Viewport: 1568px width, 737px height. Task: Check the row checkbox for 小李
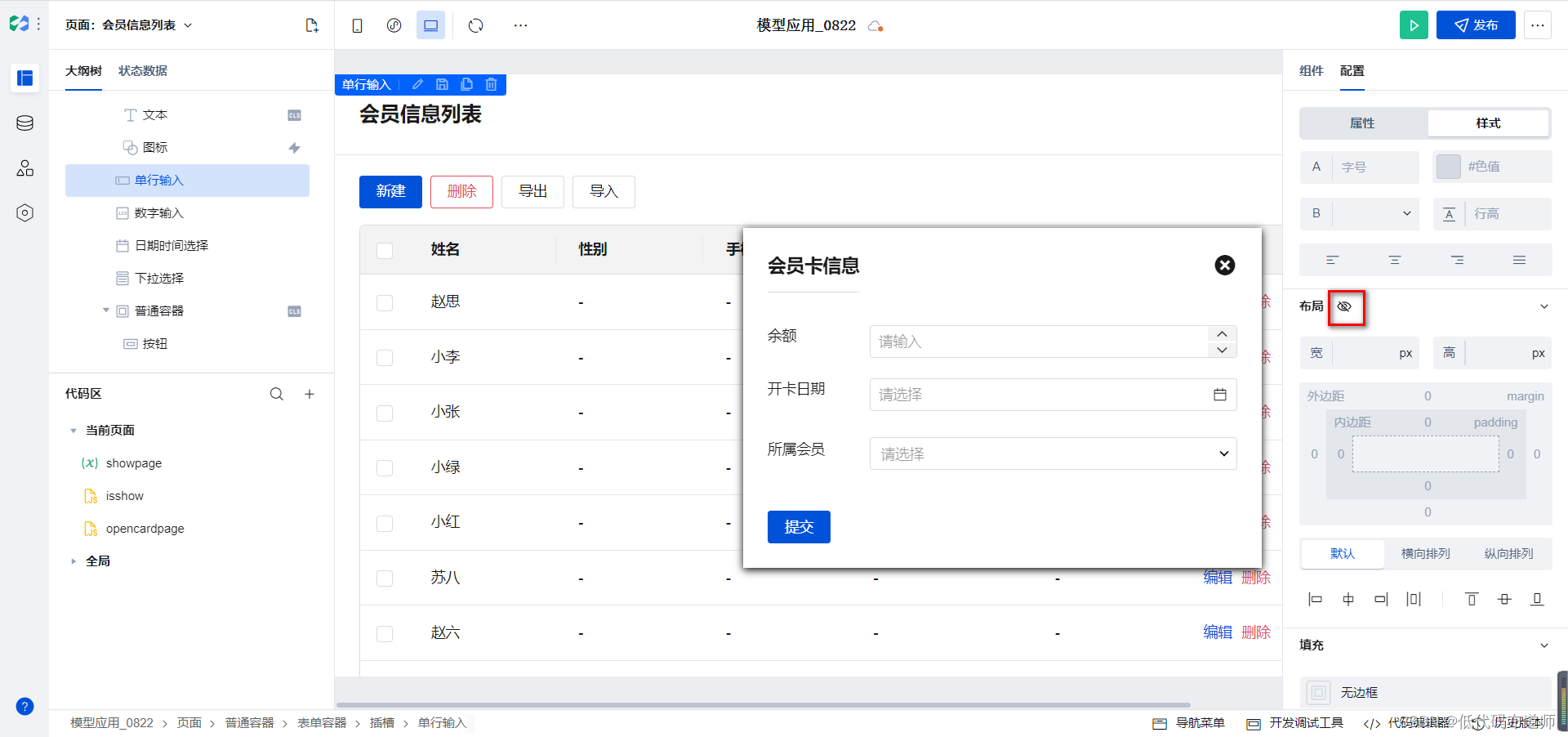[385, 358]
